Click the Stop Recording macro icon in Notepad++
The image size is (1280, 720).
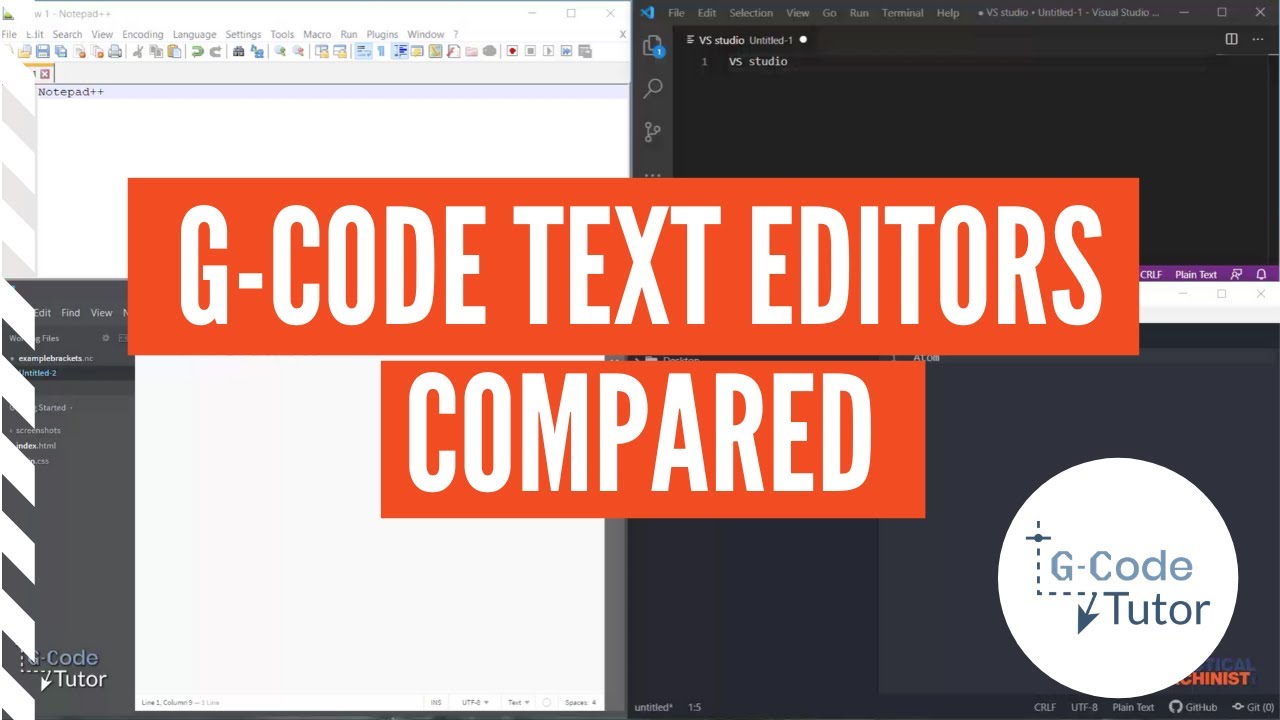tap(530, 51)
